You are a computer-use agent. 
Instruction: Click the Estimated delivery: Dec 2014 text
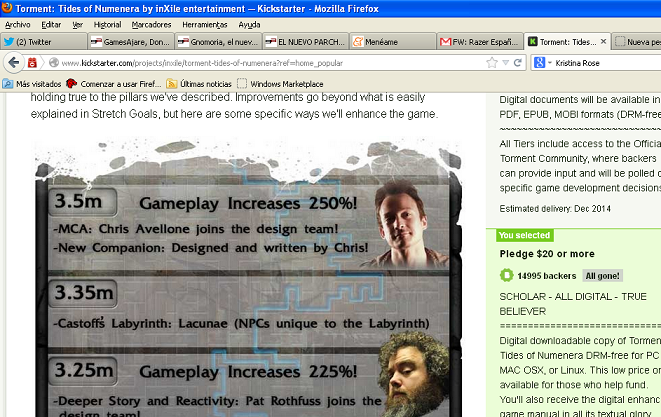[x=555, y=209]
